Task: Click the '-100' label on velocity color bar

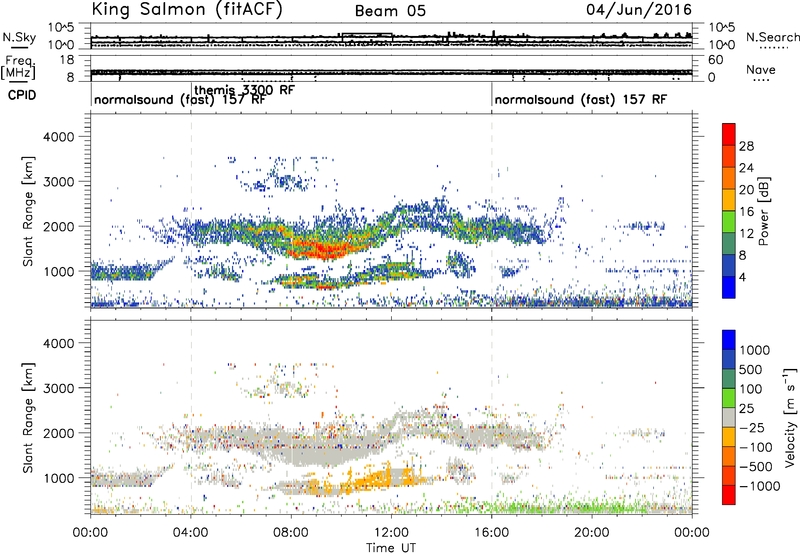Action: point(756,447)
